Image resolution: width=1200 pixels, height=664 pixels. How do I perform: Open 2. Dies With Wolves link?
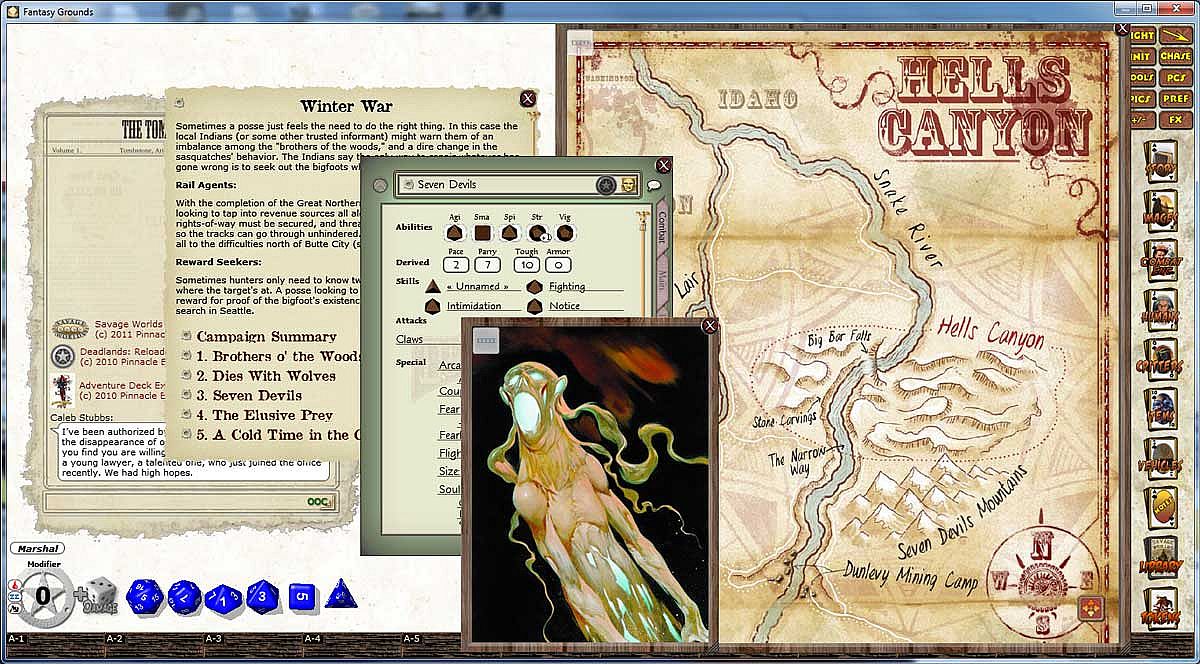click(266, 376)
